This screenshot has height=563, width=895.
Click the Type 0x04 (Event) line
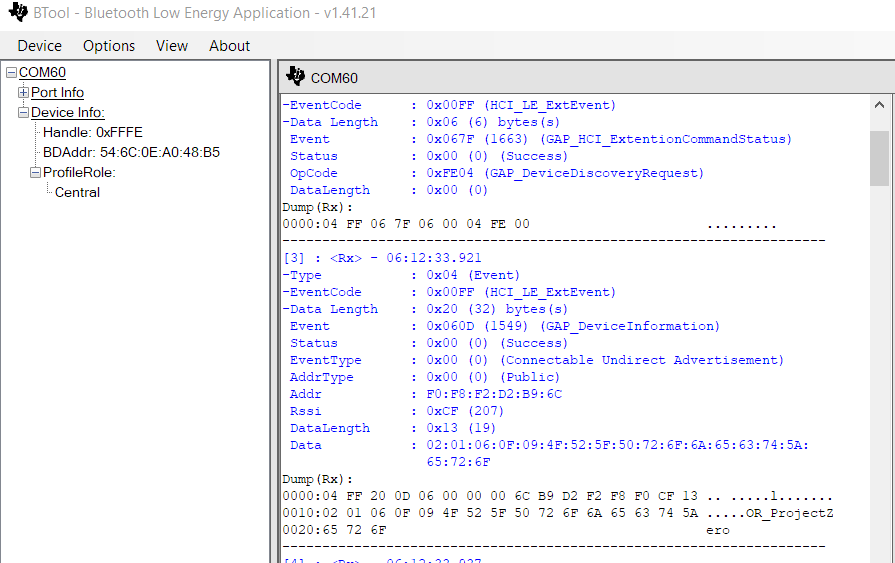pos(401,275)
